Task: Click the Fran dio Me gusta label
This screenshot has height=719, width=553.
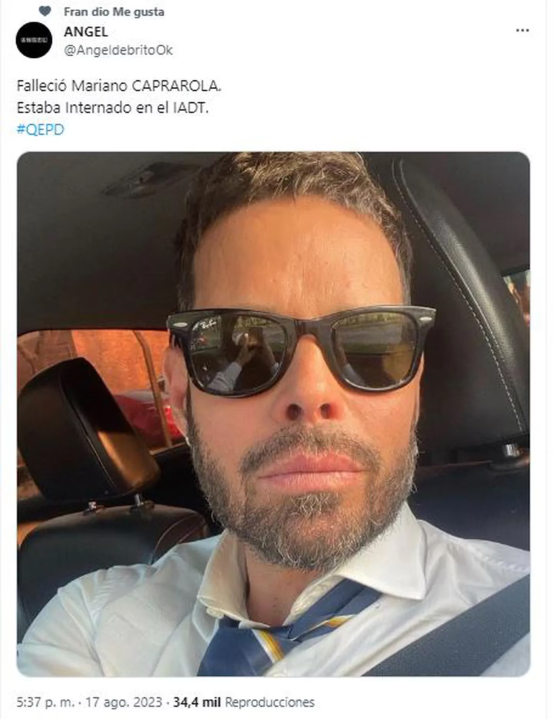Action: 114,12
